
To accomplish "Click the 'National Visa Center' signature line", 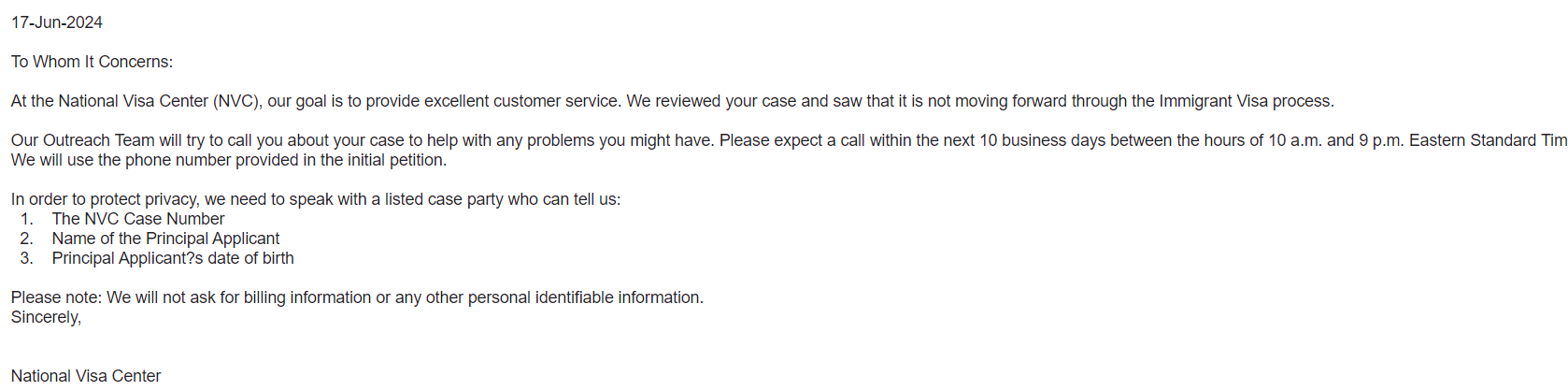I will coord(86,376).
